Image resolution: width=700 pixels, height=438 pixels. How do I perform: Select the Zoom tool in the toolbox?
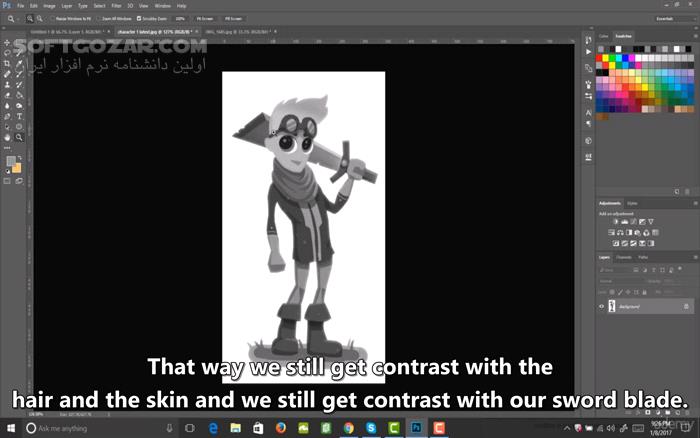(x=19, y=138)
